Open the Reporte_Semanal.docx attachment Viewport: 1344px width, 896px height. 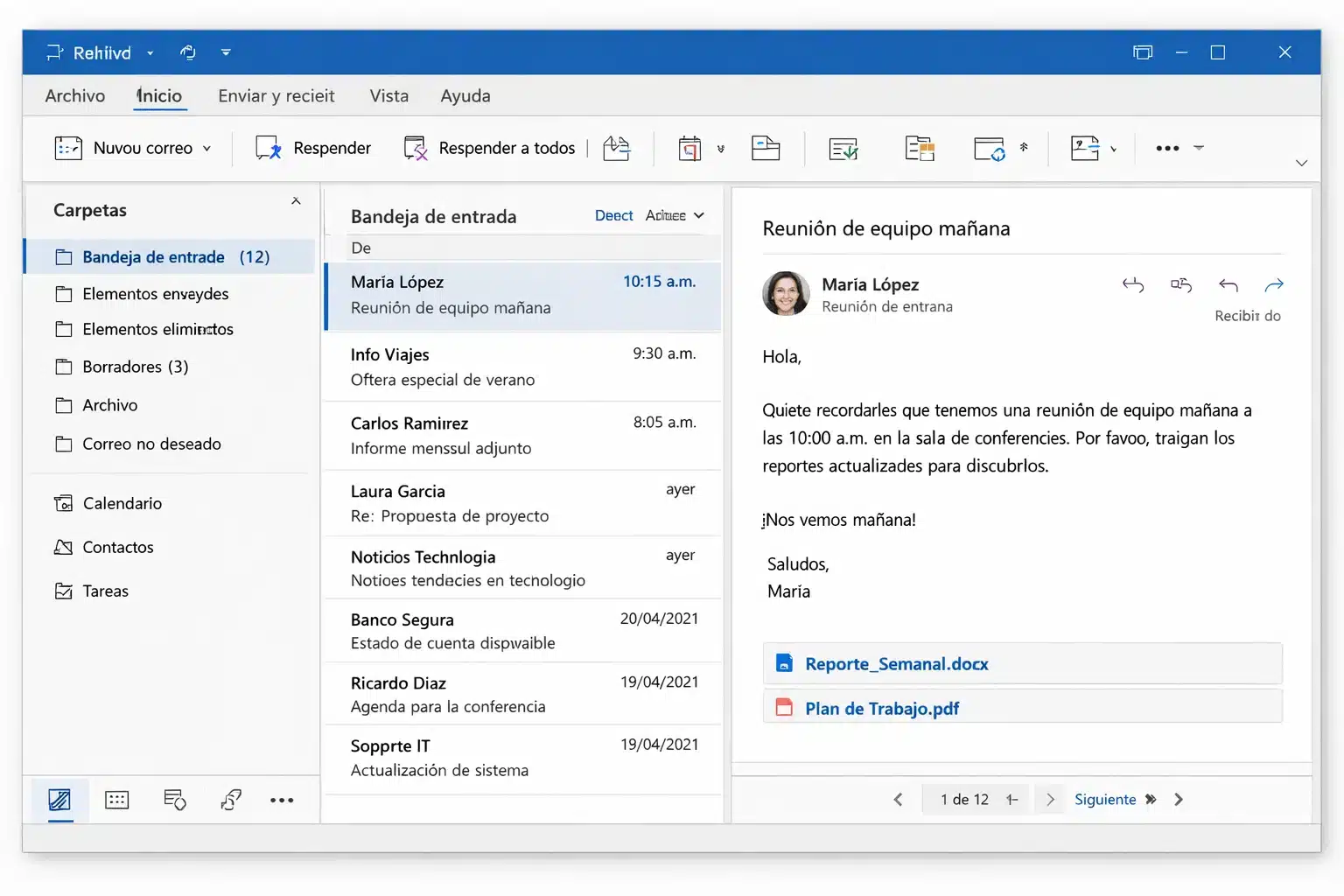896,664
